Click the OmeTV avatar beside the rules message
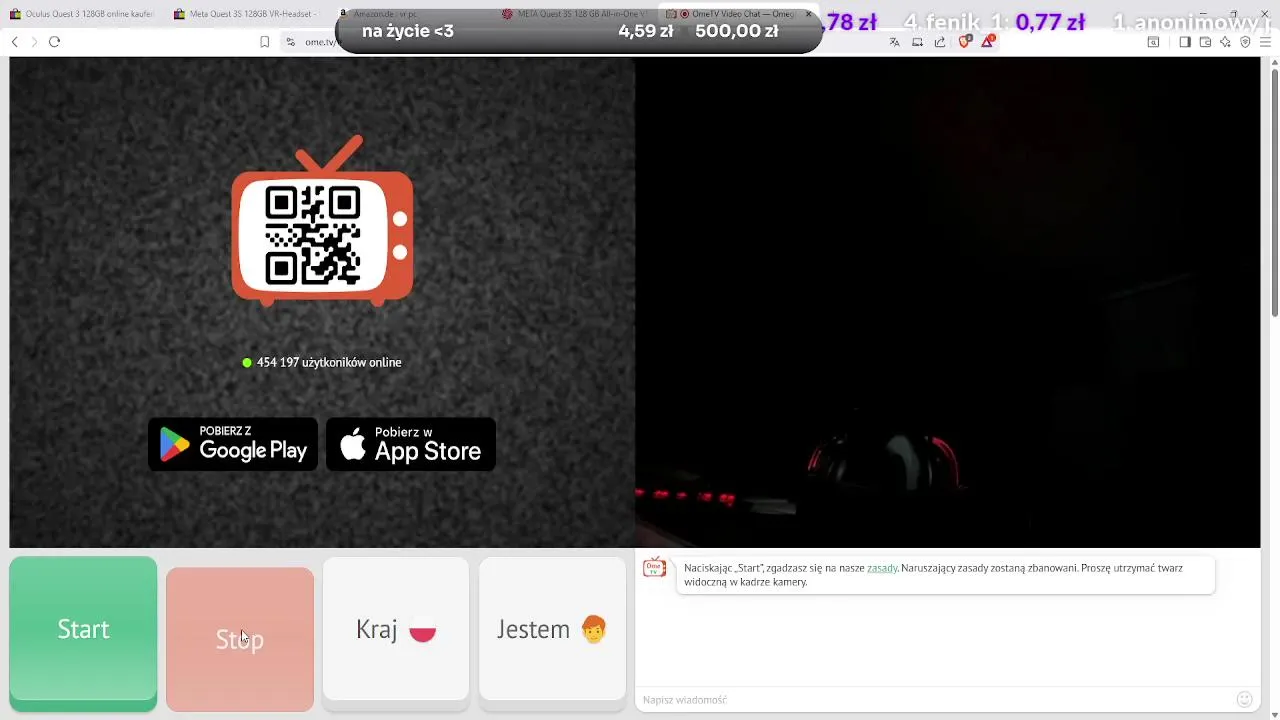The height and width of the screenshot is (720, 1280). [x=655, y=568]
